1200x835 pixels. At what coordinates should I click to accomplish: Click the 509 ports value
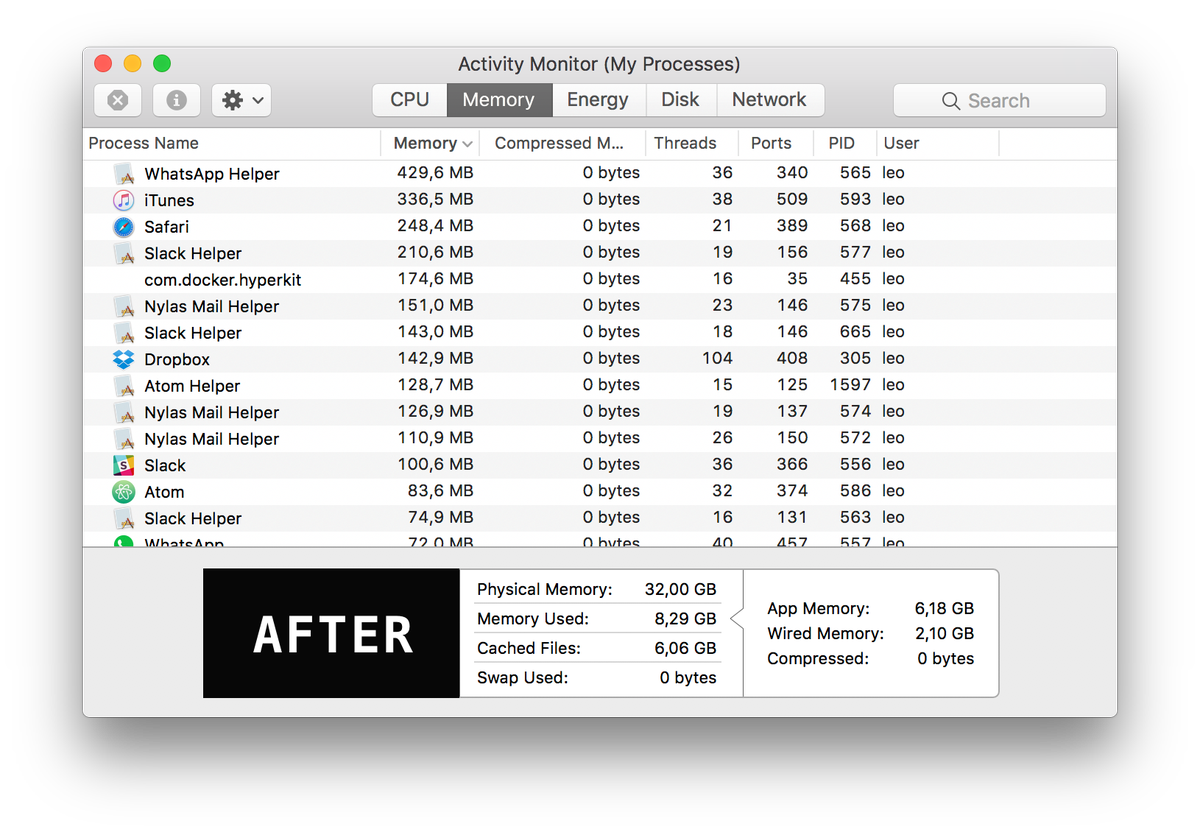click(x=792, y=199)
